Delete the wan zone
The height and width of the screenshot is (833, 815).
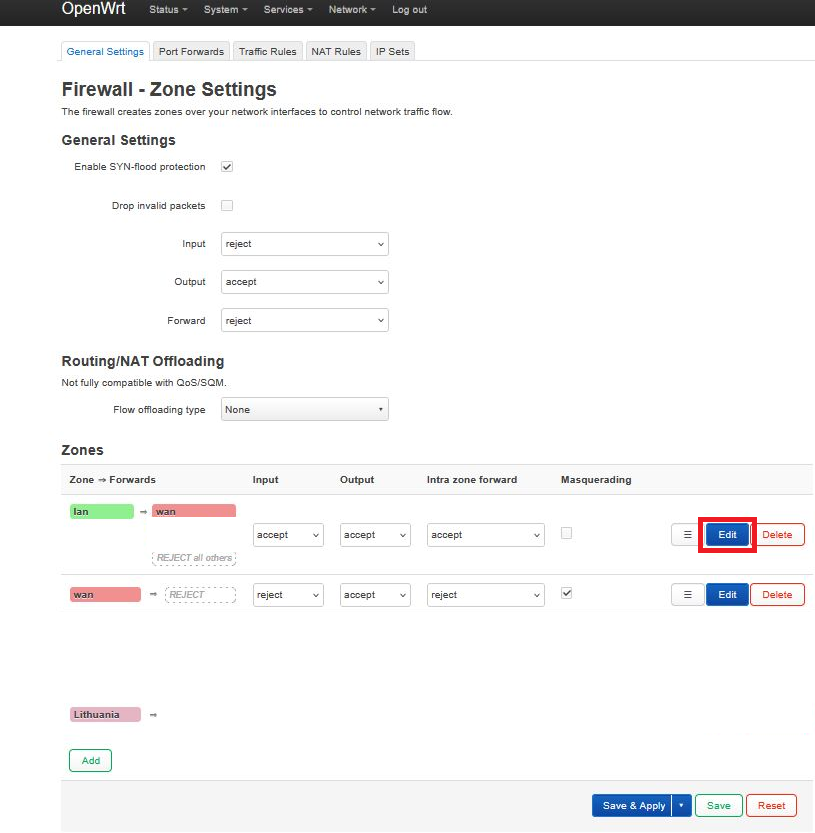777,595
